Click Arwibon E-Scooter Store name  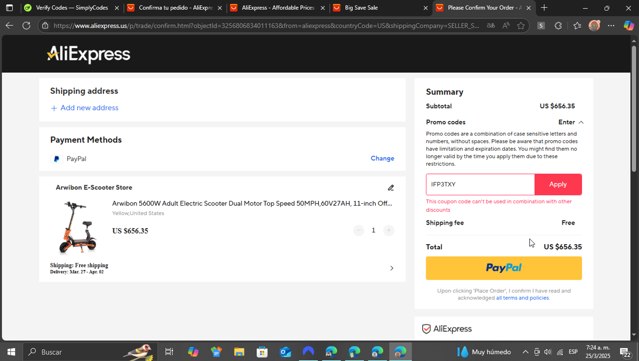94,187
